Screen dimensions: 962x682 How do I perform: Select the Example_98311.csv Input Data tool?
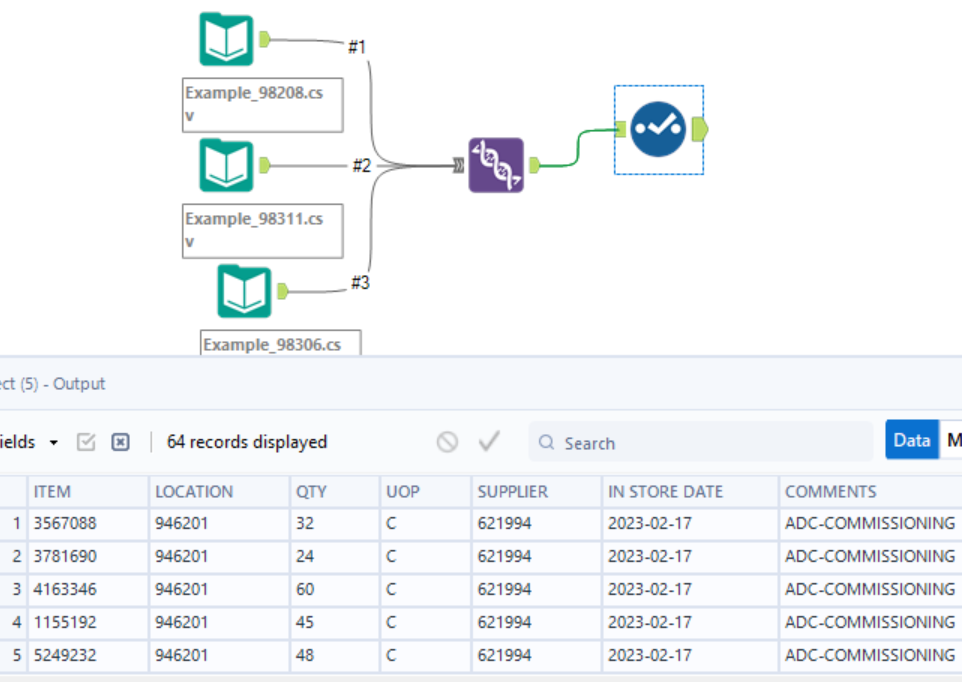tap(226, 165)
